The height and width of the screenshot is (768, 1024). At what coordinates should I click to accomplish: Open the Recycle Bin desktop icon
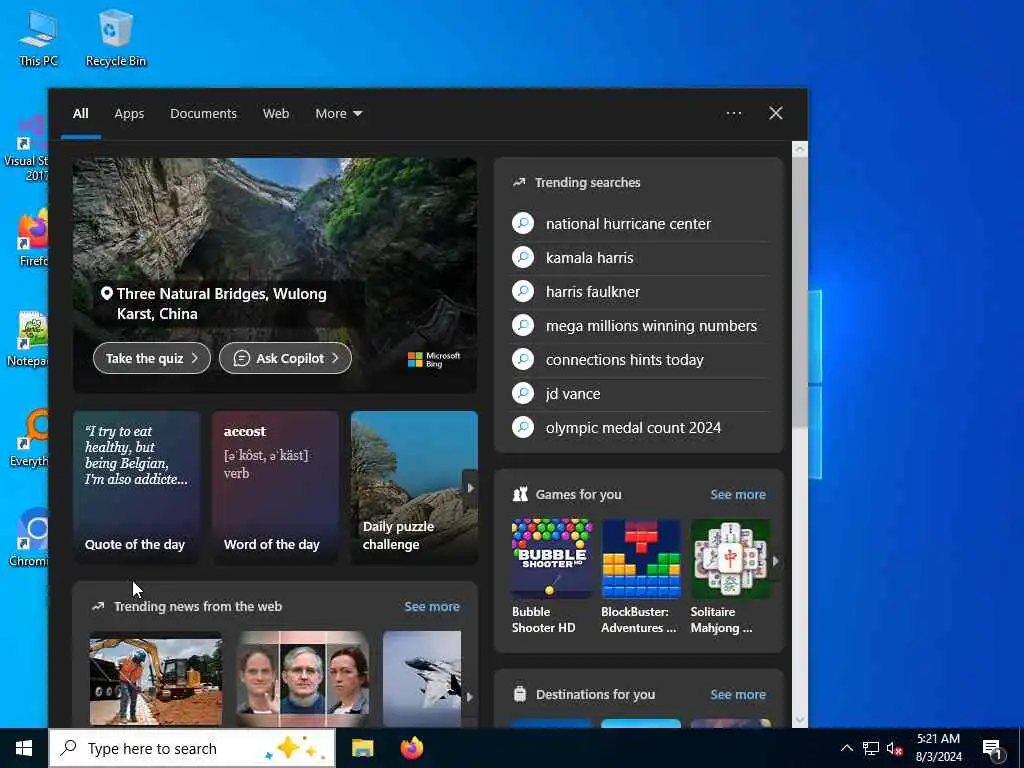tap(116, 38)
